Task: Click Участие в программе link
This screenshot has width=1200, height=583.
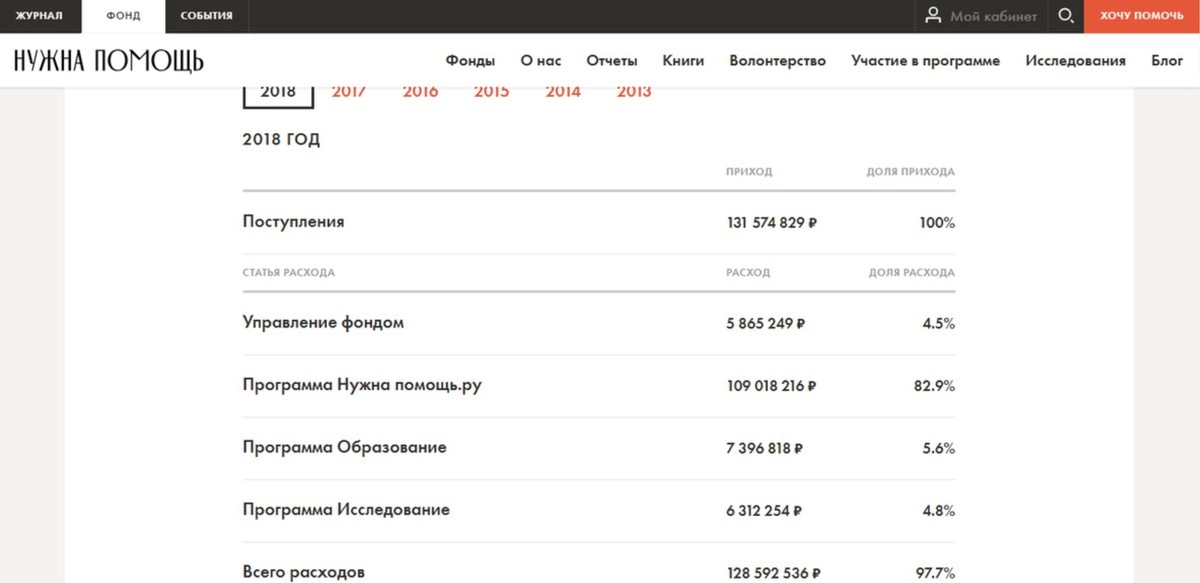Action: pyautogui.click(x=925, y=61)
